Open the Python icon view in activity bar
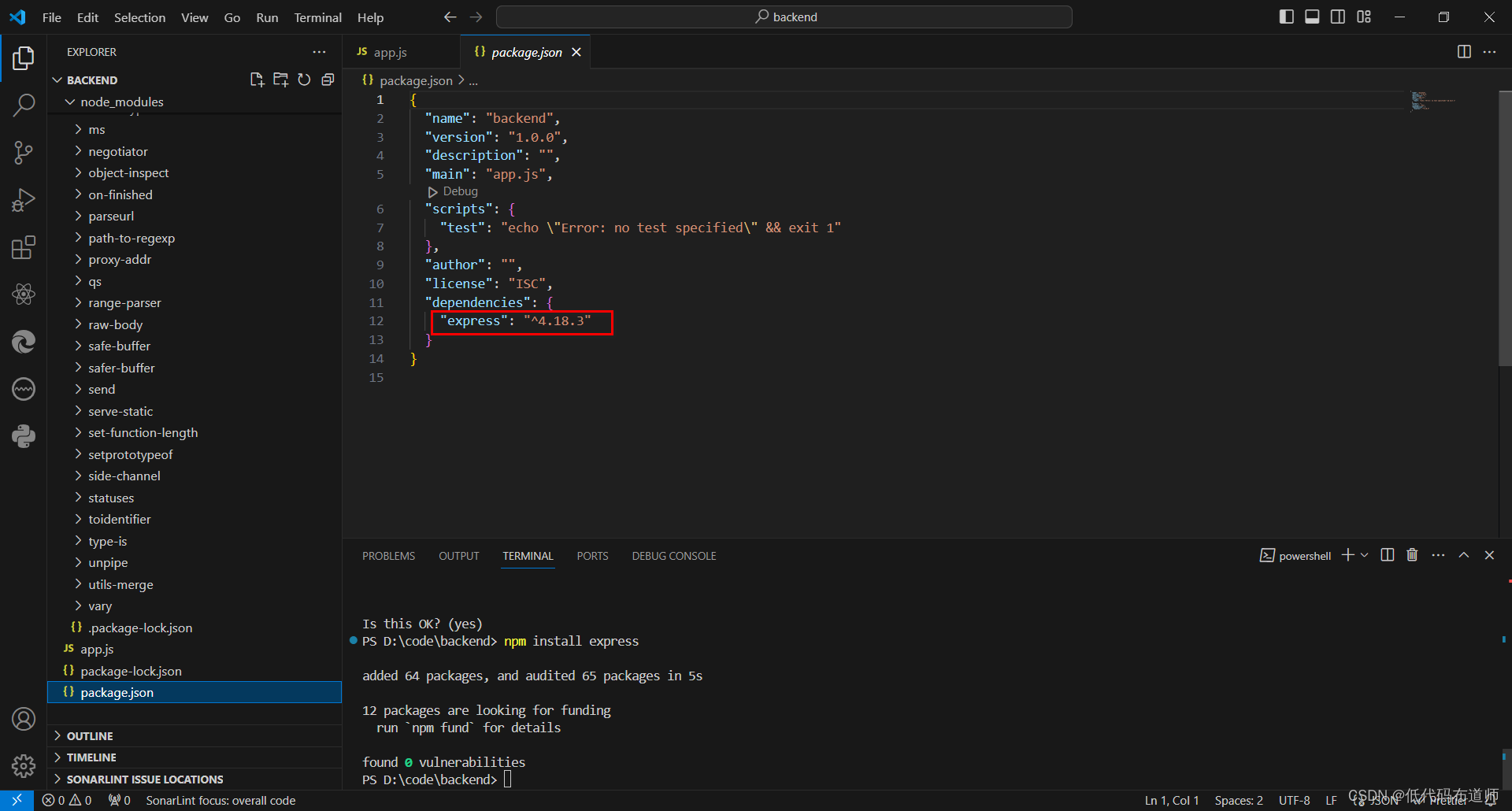The image size is (1512, 811). (x=24, y=436)
